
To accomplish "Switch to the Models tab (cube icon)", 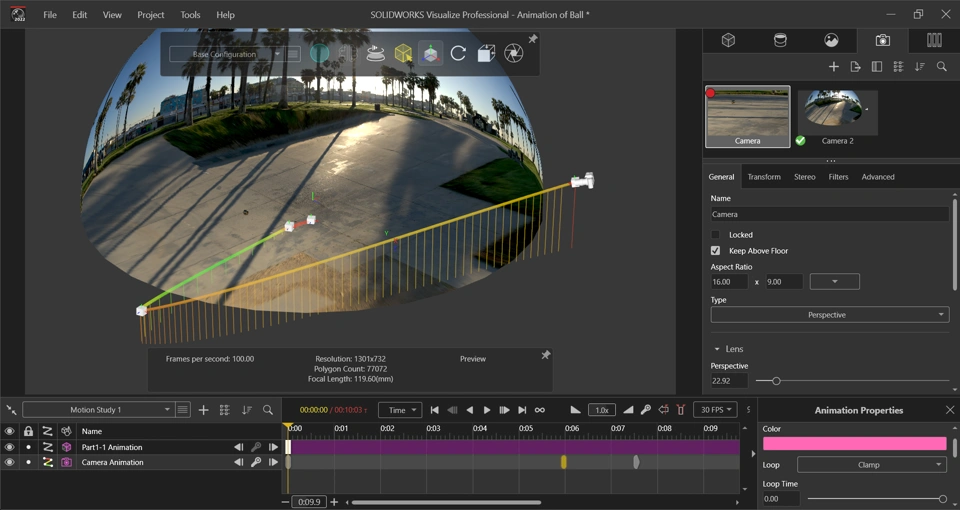I will [x=729, y=40].
